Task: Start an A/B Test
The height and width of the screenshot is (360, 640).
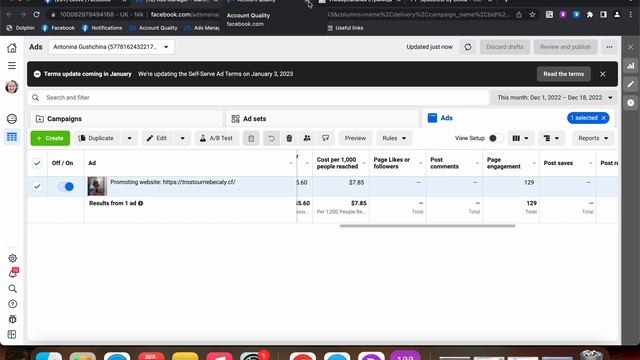Action: coord(216,138)
